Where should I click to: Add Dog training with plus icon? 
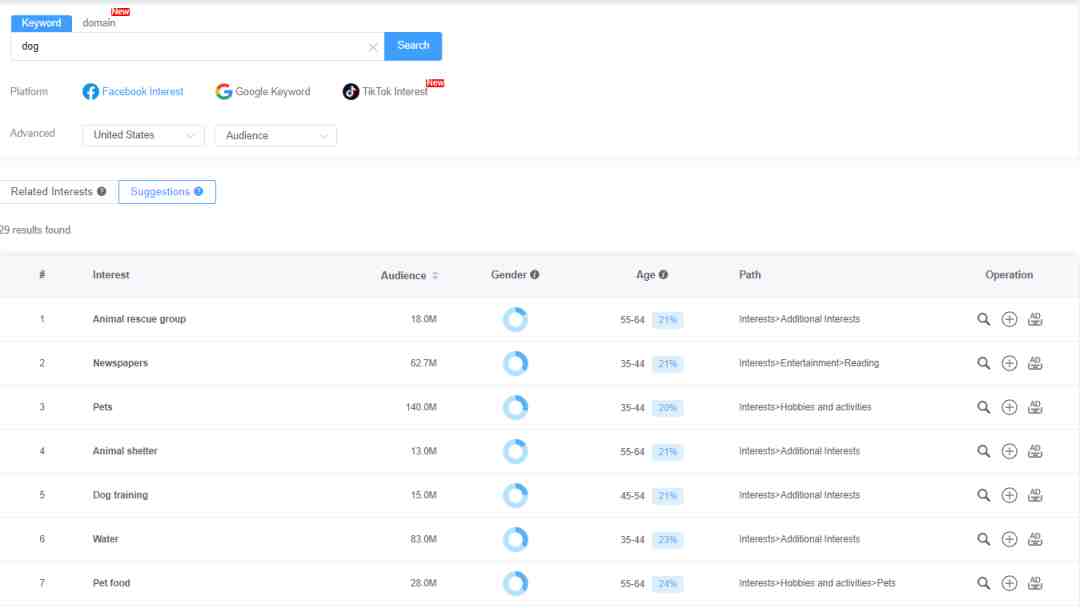pyautogui.click(x=1009, y=496)
